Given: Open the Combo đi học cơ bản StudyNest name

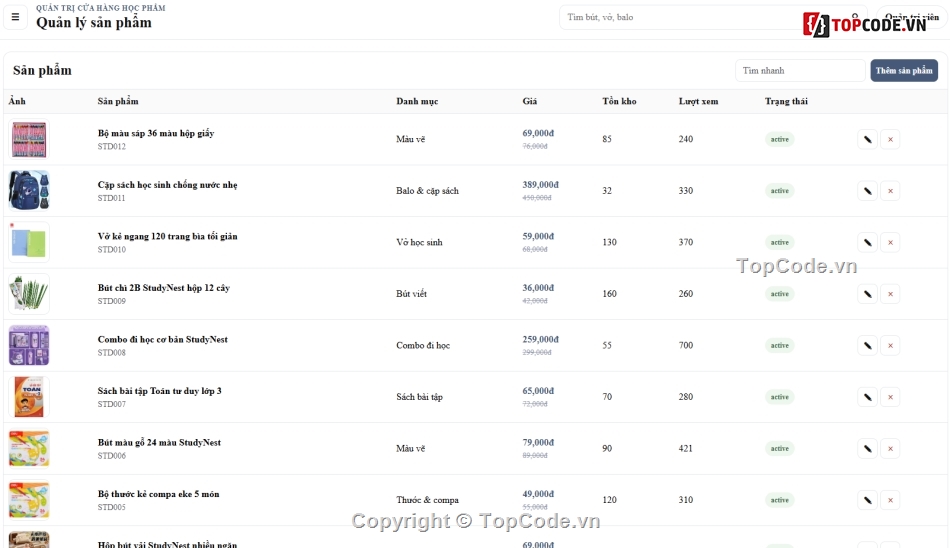Looking at the screenshot, I should coord(162,339).
